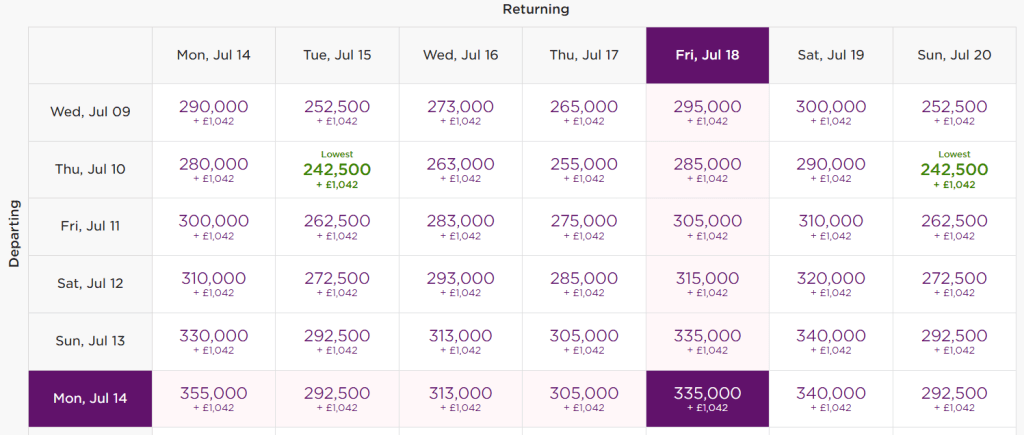Select the Sat, Jul 19 returning column header
This screenshot has height=435, width=1024.
[830, 55]
